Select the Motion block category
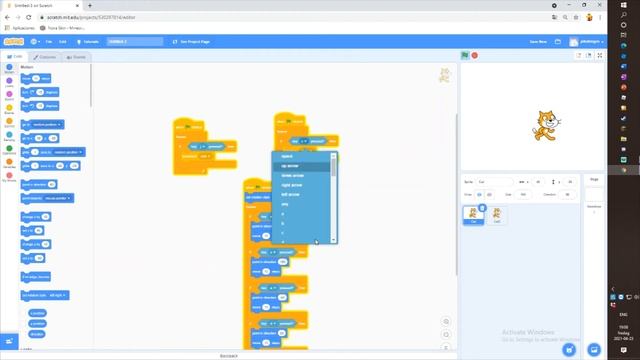This screenshot has width=640, height=360. point(9,69)
